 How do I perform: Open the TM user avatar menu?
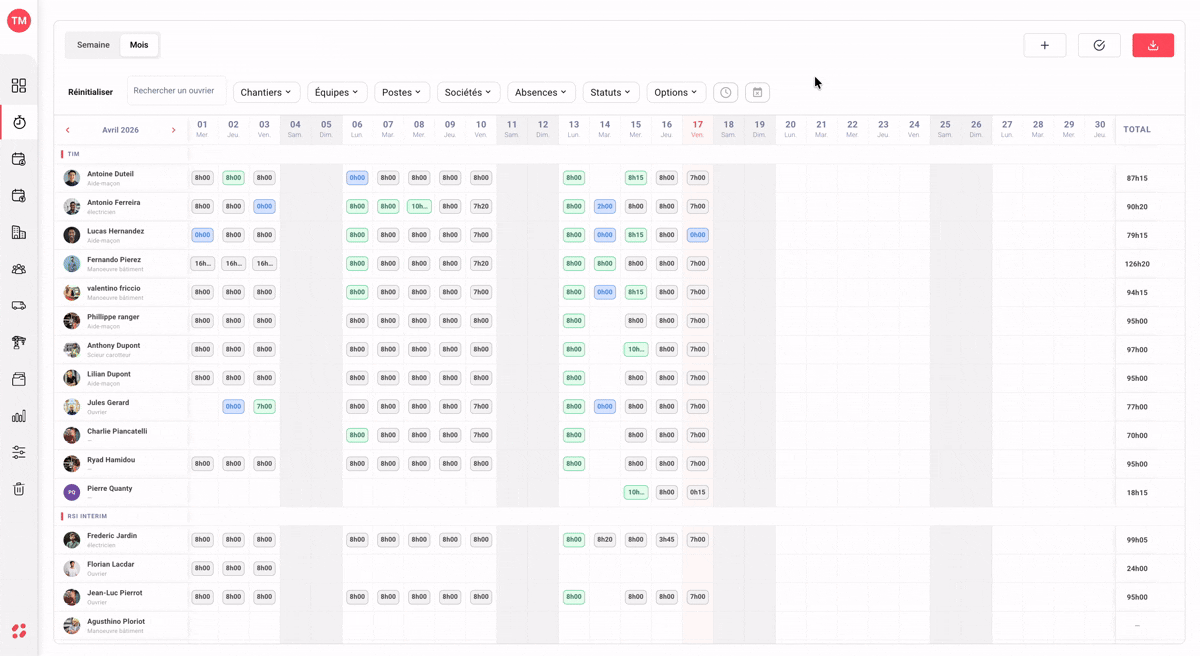[x=19, y=20]
